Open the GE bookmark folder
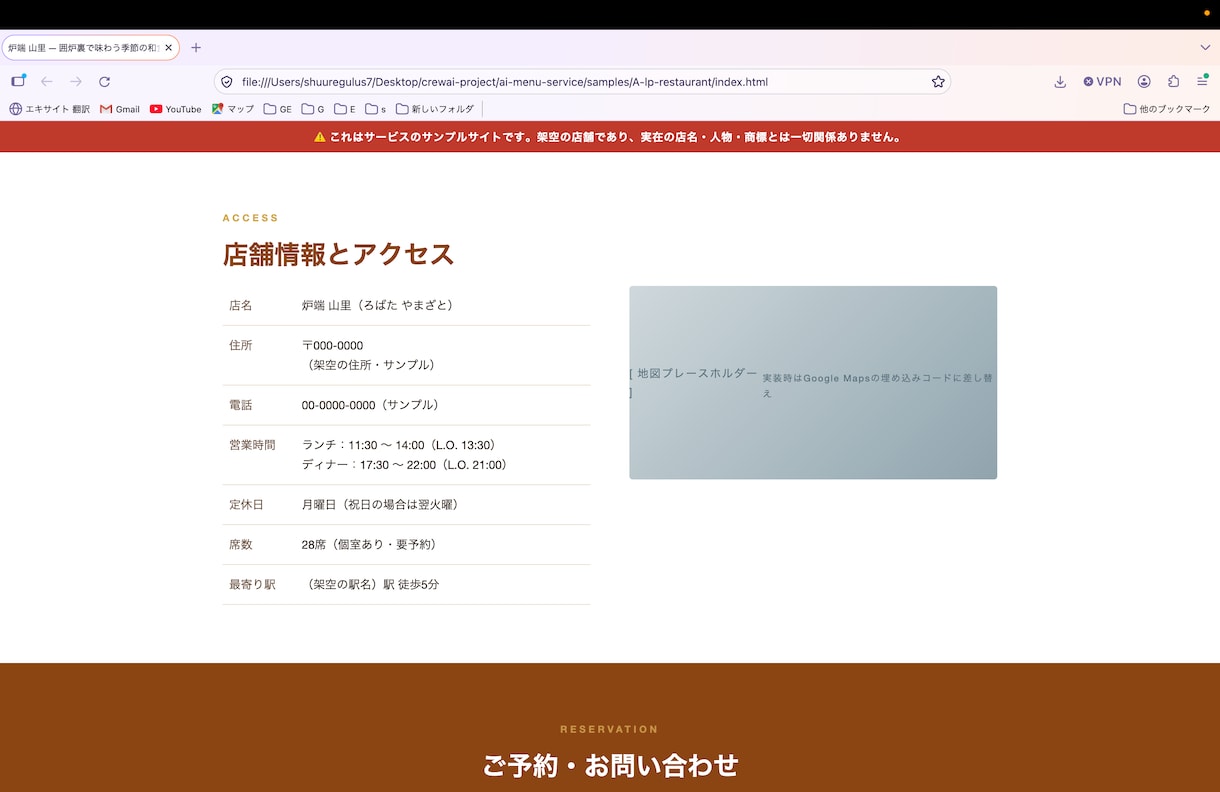Screen dimensions: 1220x792 (x=277, y=109)
